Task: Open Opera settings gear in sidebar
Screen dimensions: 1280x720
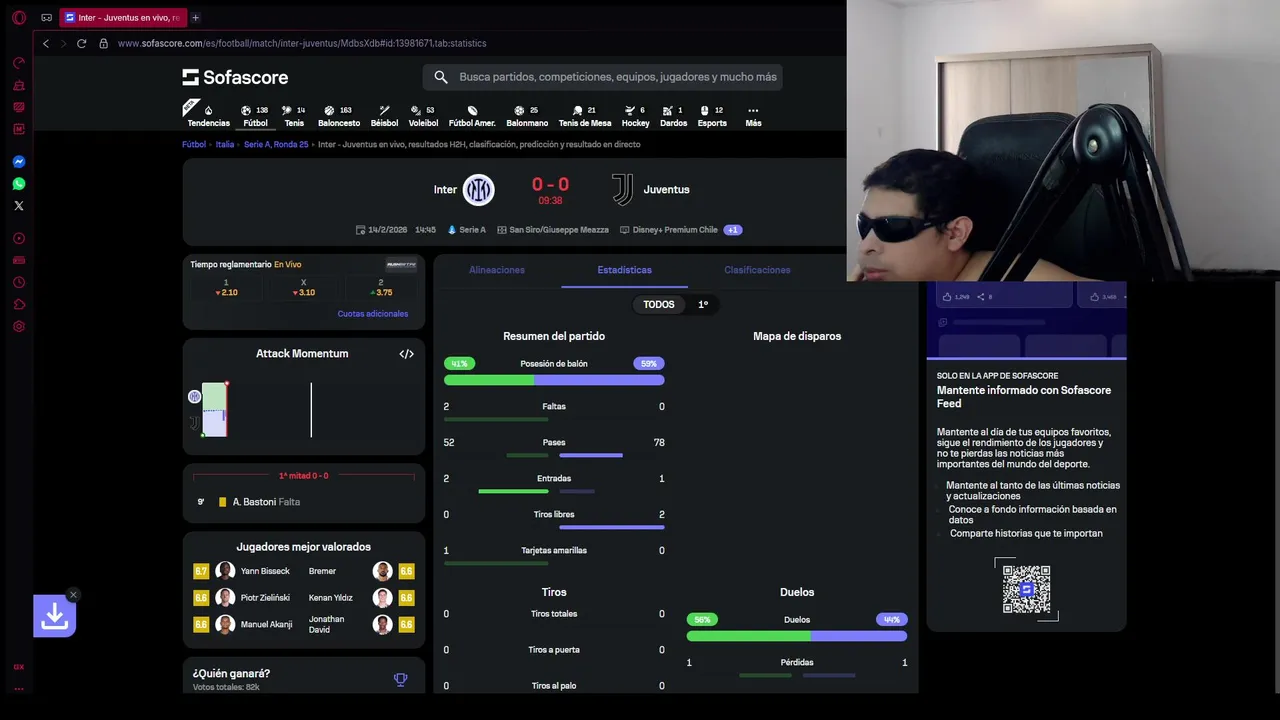Action: (x=18, y=326)
